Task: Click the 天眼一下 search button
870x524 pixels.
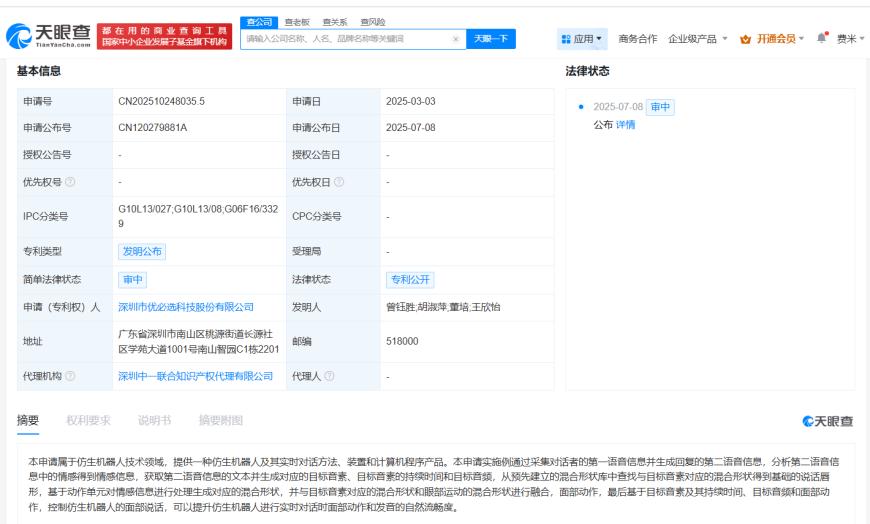Action: 490,39
